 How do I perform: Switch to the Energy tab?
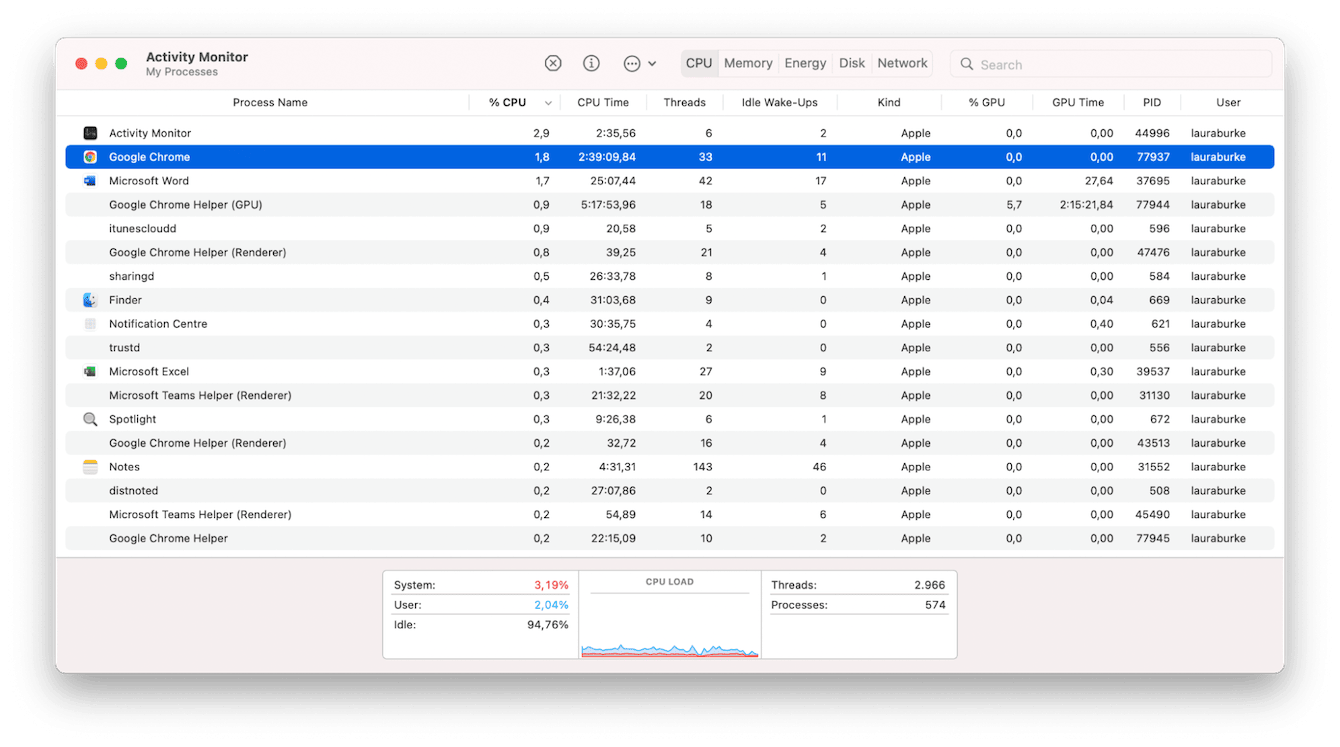pos(805,63)
